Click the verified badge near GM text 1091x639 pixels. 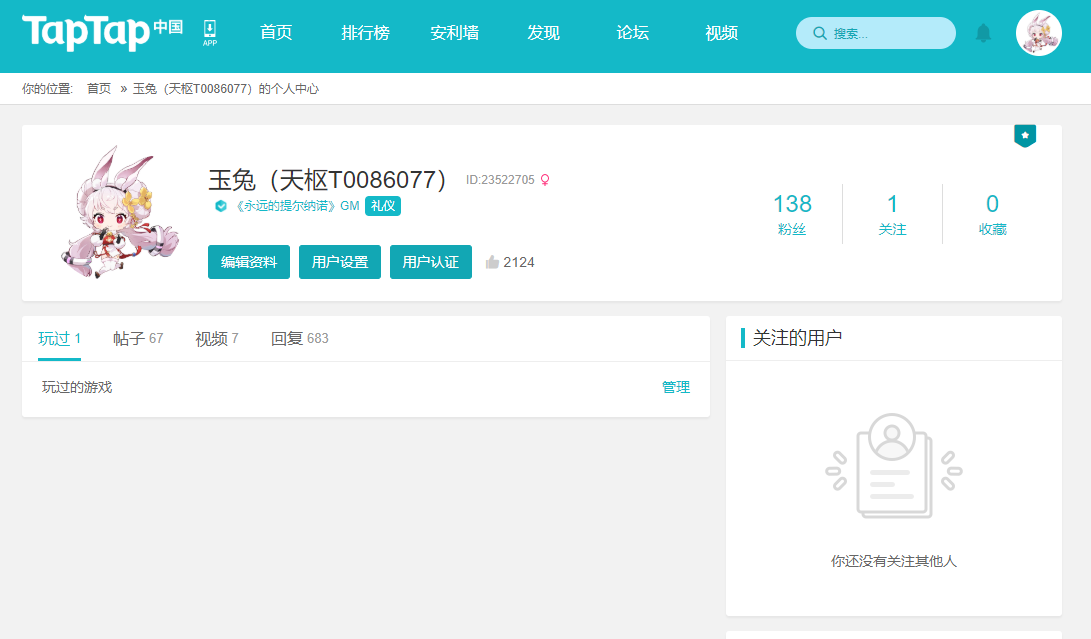221,206
